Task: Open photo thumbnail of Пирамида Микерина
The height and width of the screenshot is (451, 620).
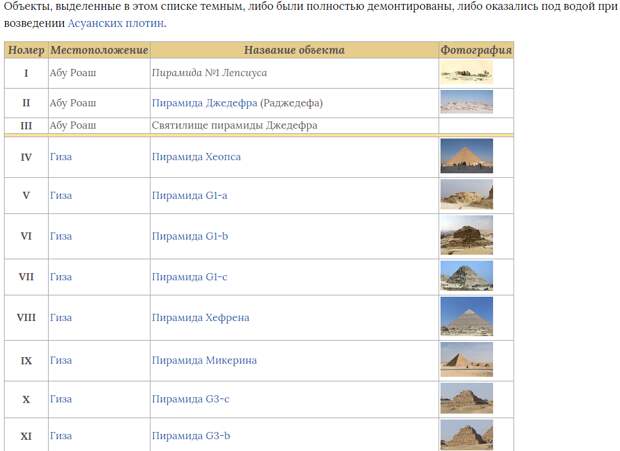Action: click(x=467, y=360)
